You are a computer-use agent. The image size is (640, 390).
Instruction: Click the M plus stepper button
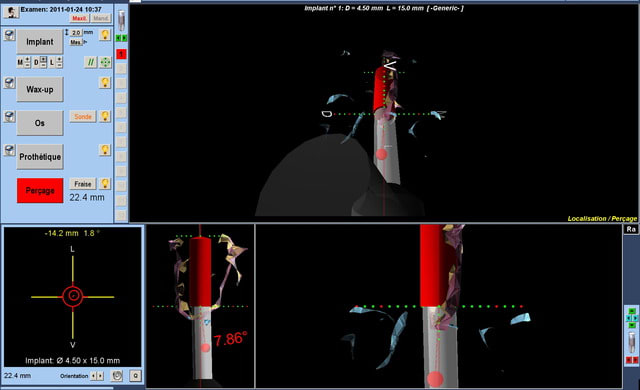[x=27, y=60]
